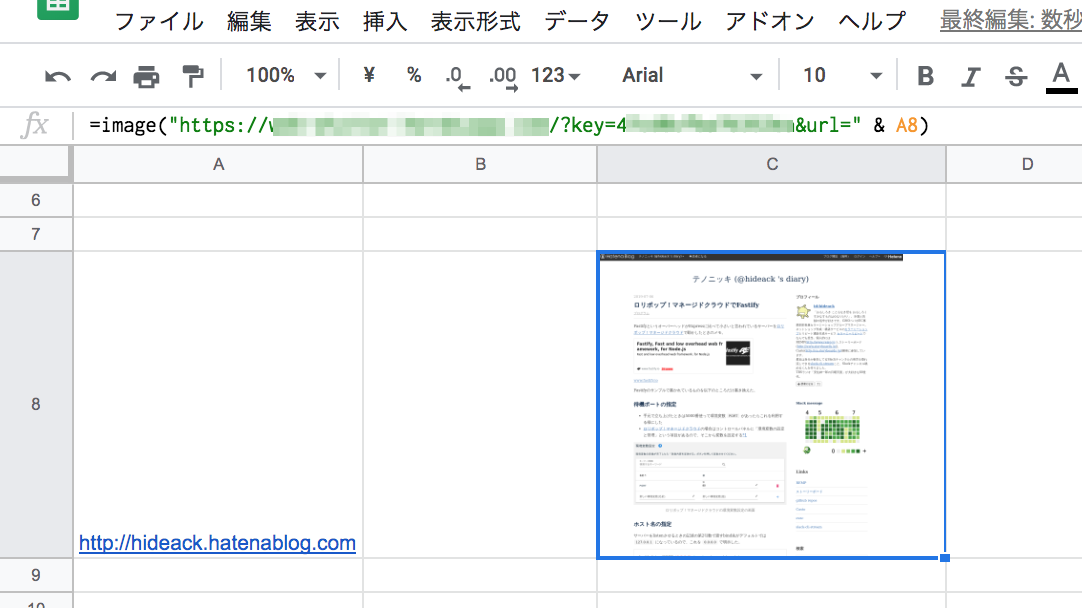Image resolution: width=1082 pixels, height=608 pixels.
Task: Increase decimal places
Action: [x=501, y=75]
